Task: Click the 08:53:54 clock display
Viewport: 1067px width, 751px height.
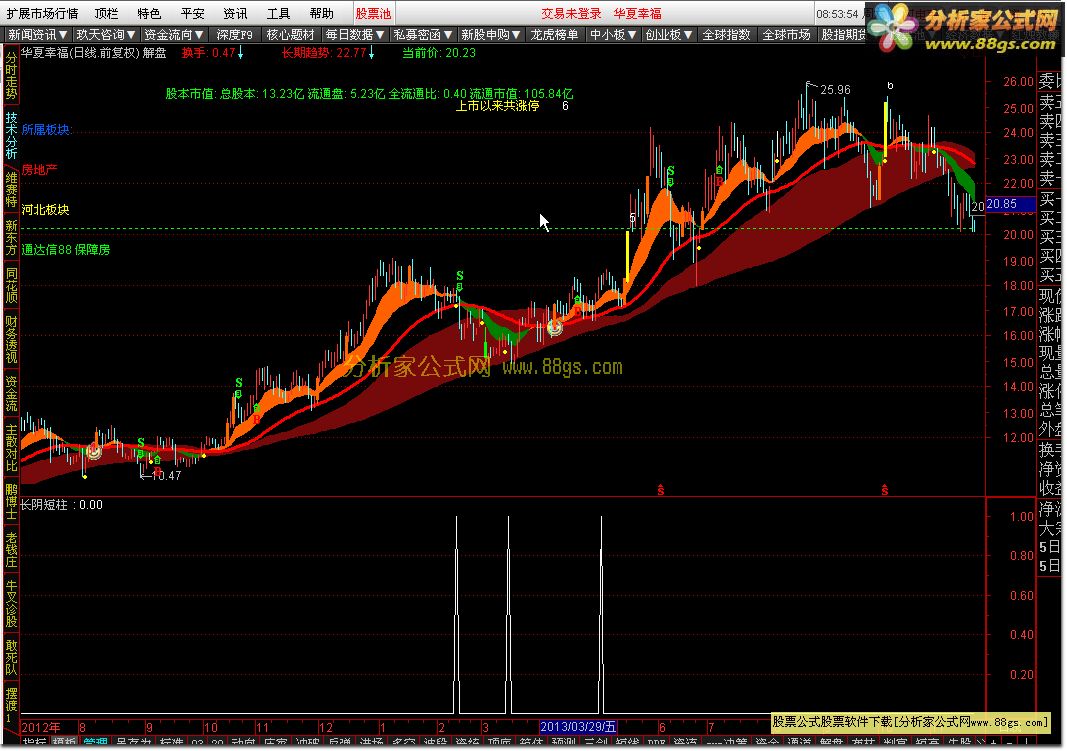Action: click(x=837, y=14)
